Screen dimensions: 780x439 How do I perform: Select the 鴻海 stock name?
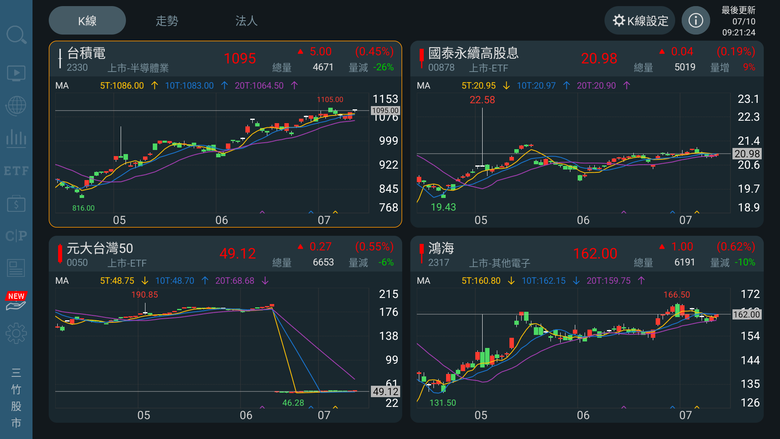(x=441, y=248)
